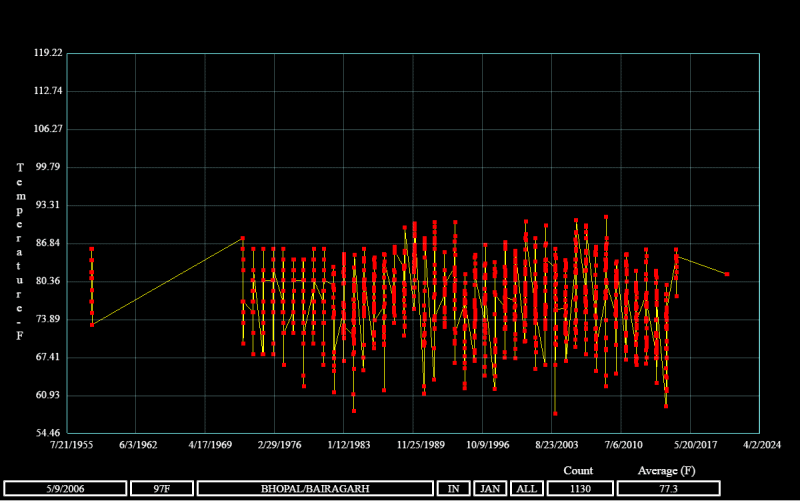The height and width of the screenshot is (503, 800).
Task: Click the average value 77.3
Action: (668, 489)
